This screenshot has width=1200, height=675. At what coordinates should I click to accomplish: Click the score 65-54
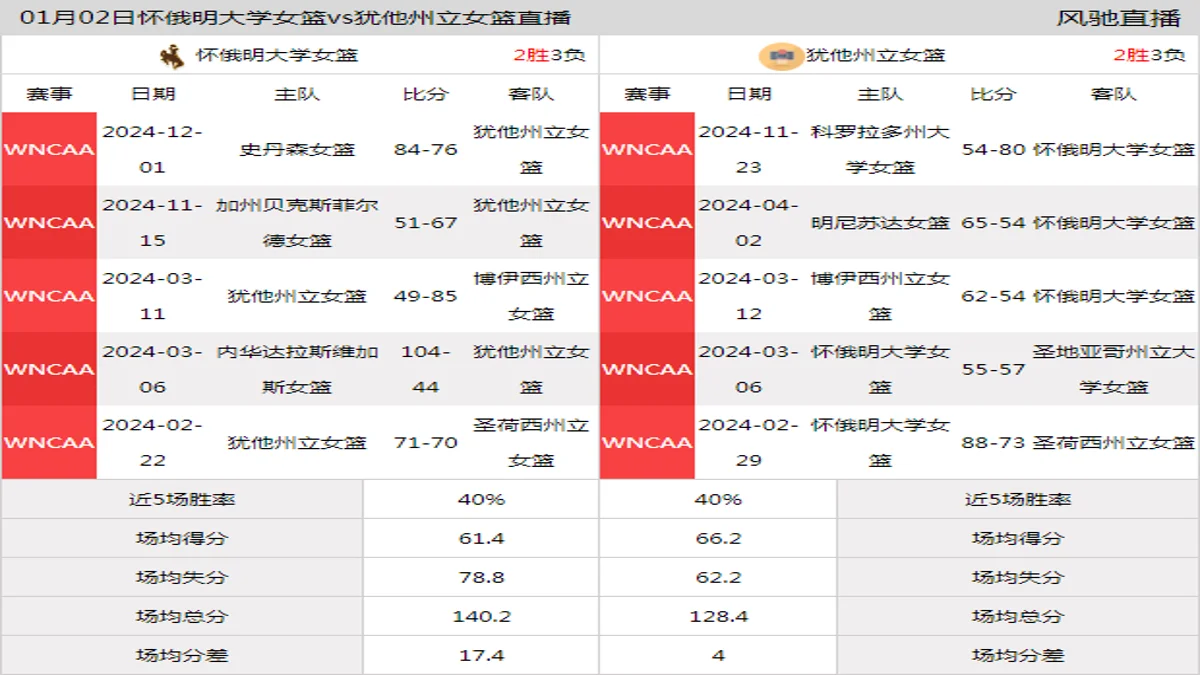tap(993, 222)
